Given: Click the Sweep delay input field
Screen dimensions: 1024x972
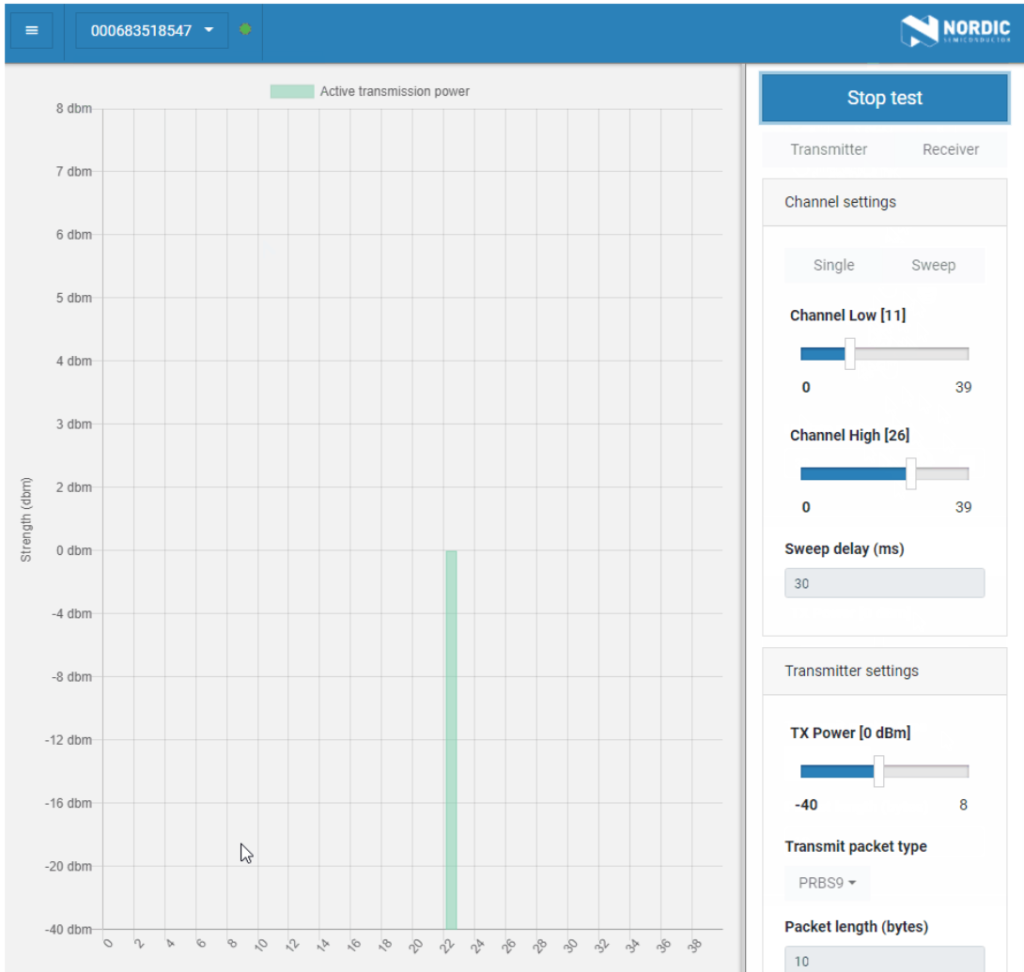Looking at the screenshot, I should point(884,584).
